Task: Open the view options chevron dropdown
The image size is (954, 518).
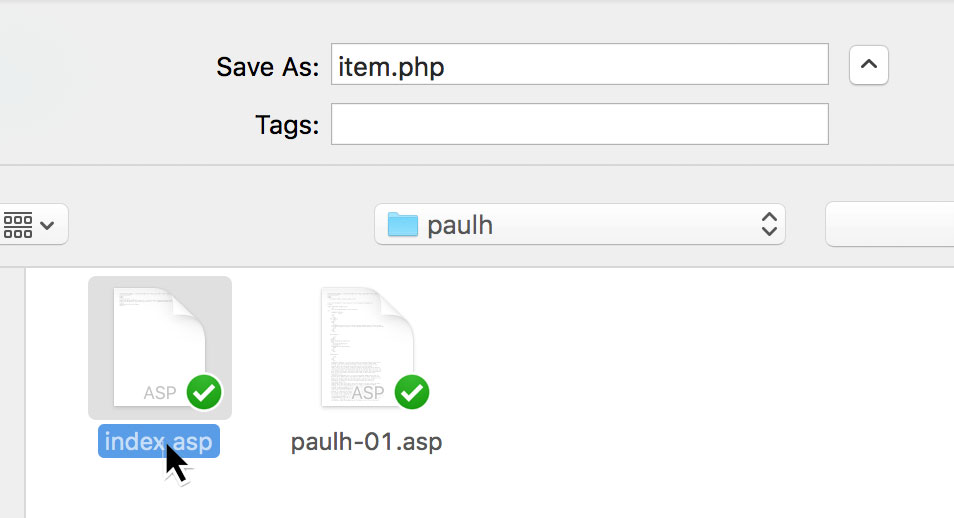Action: pos(47,225)
